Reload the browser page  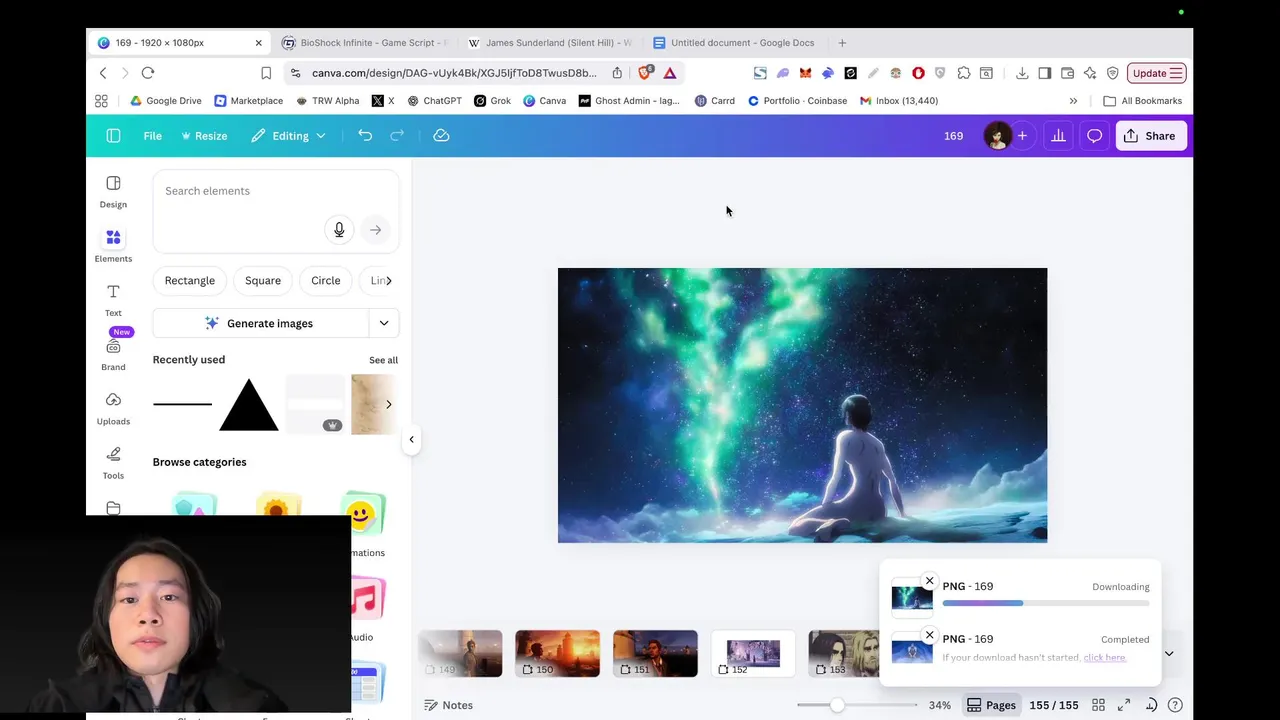tap(148, 73)
